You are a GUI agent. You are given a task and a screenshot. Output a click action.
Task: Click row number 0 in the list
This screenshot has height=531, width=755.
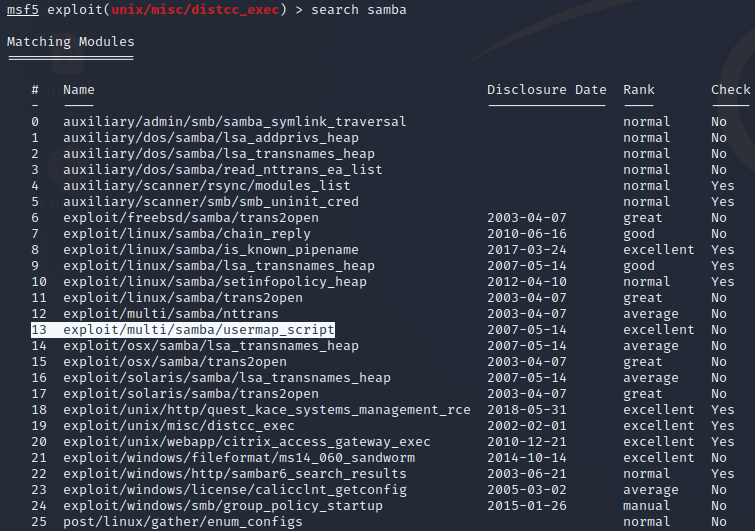[x=35, y=122]
